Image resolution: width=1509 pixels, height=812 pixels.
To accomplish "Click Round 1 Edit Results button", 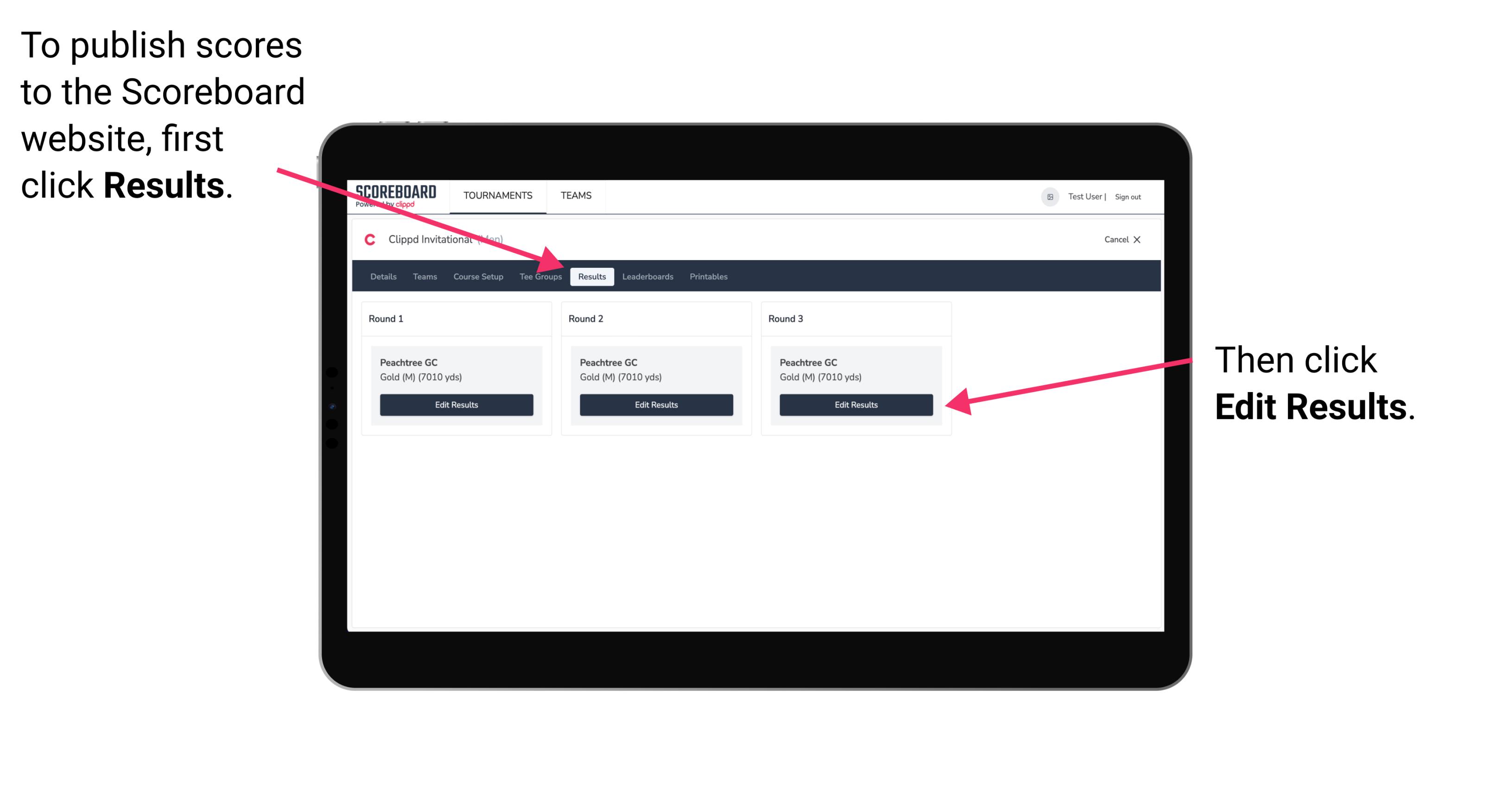I will tap(455, 405).
